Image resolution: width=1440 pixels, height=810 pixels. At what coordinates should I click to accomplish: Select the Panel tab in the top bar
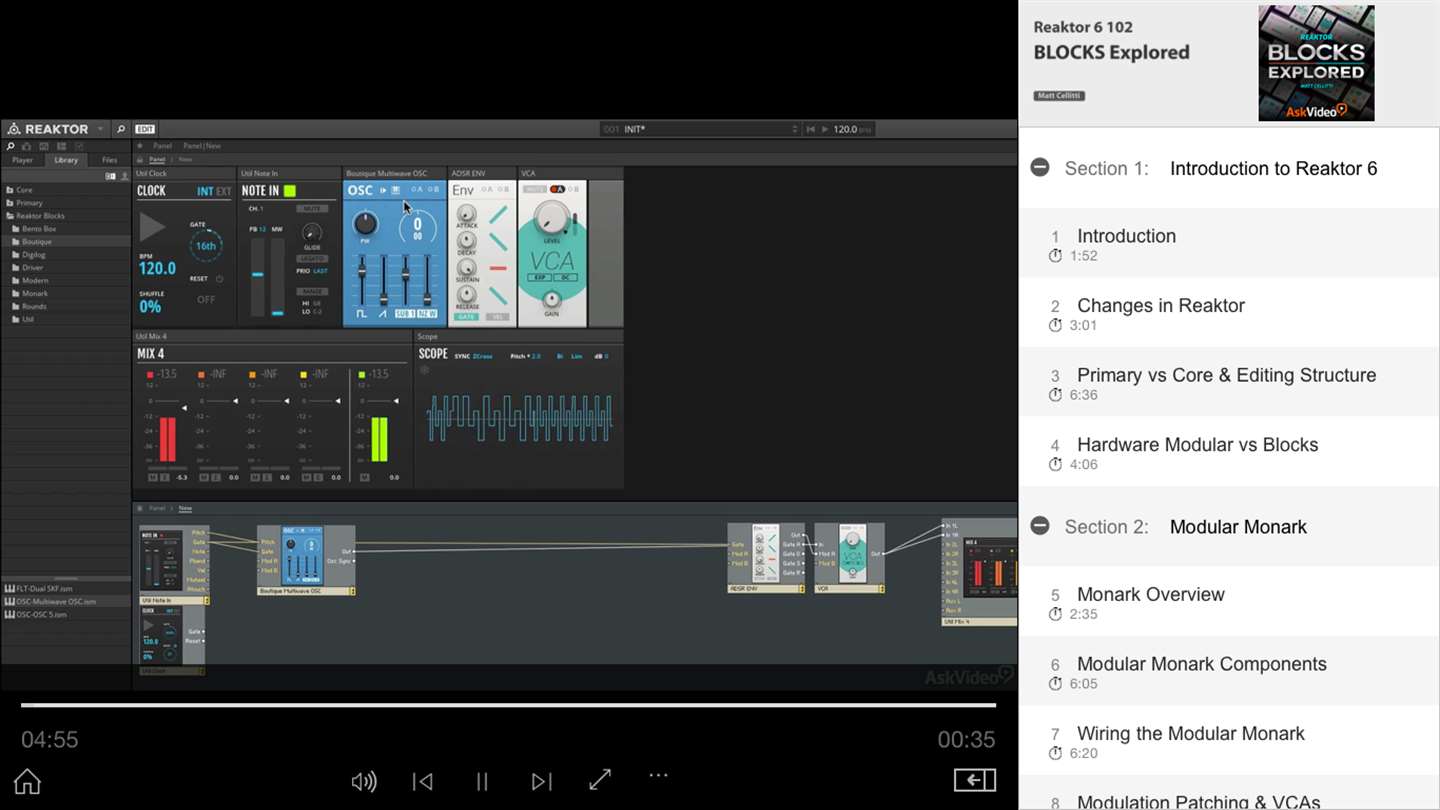(x=162, y=146)
